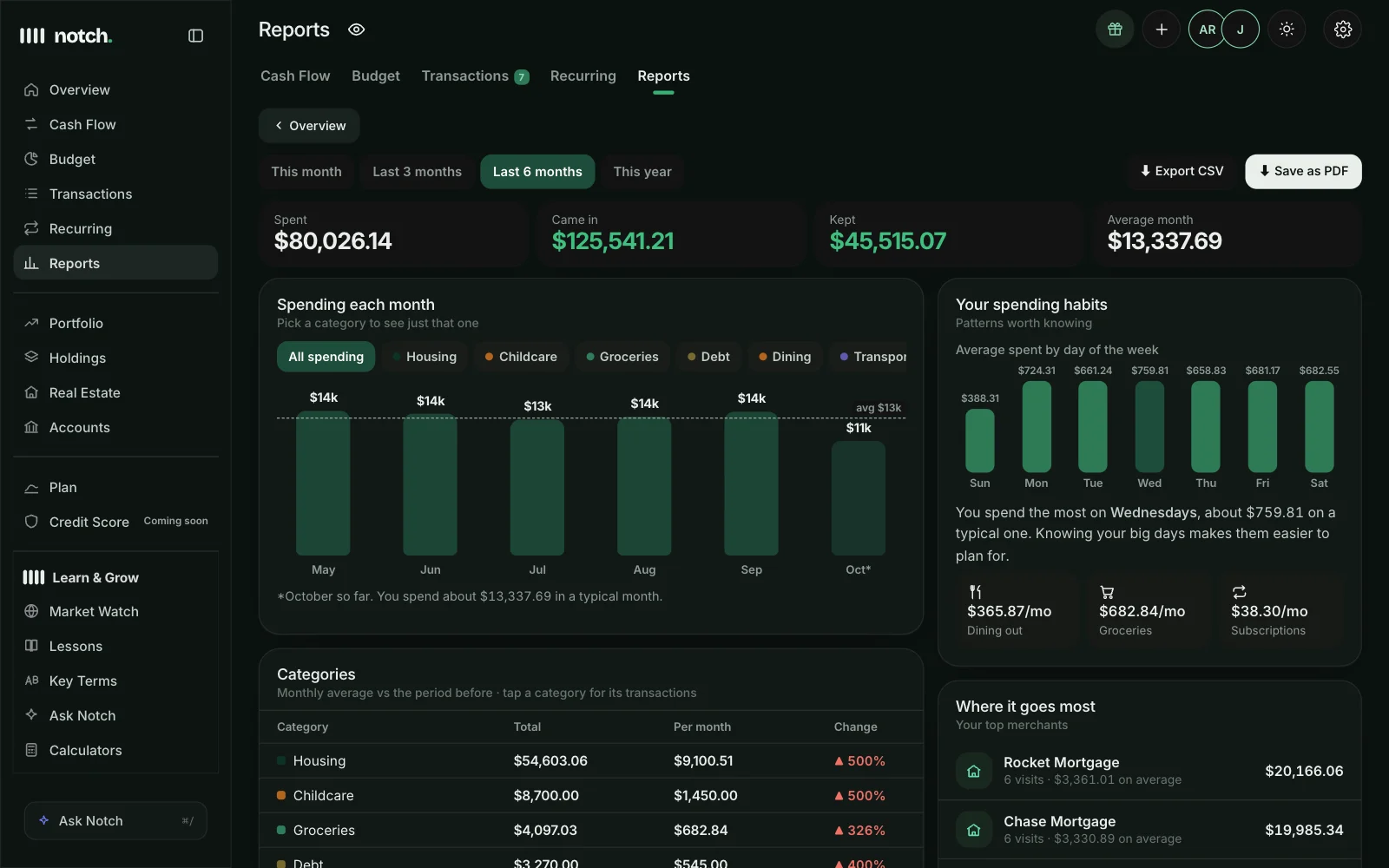Click the plus add button
This screenshot has width=1389, height=868.
point(1161,30)
